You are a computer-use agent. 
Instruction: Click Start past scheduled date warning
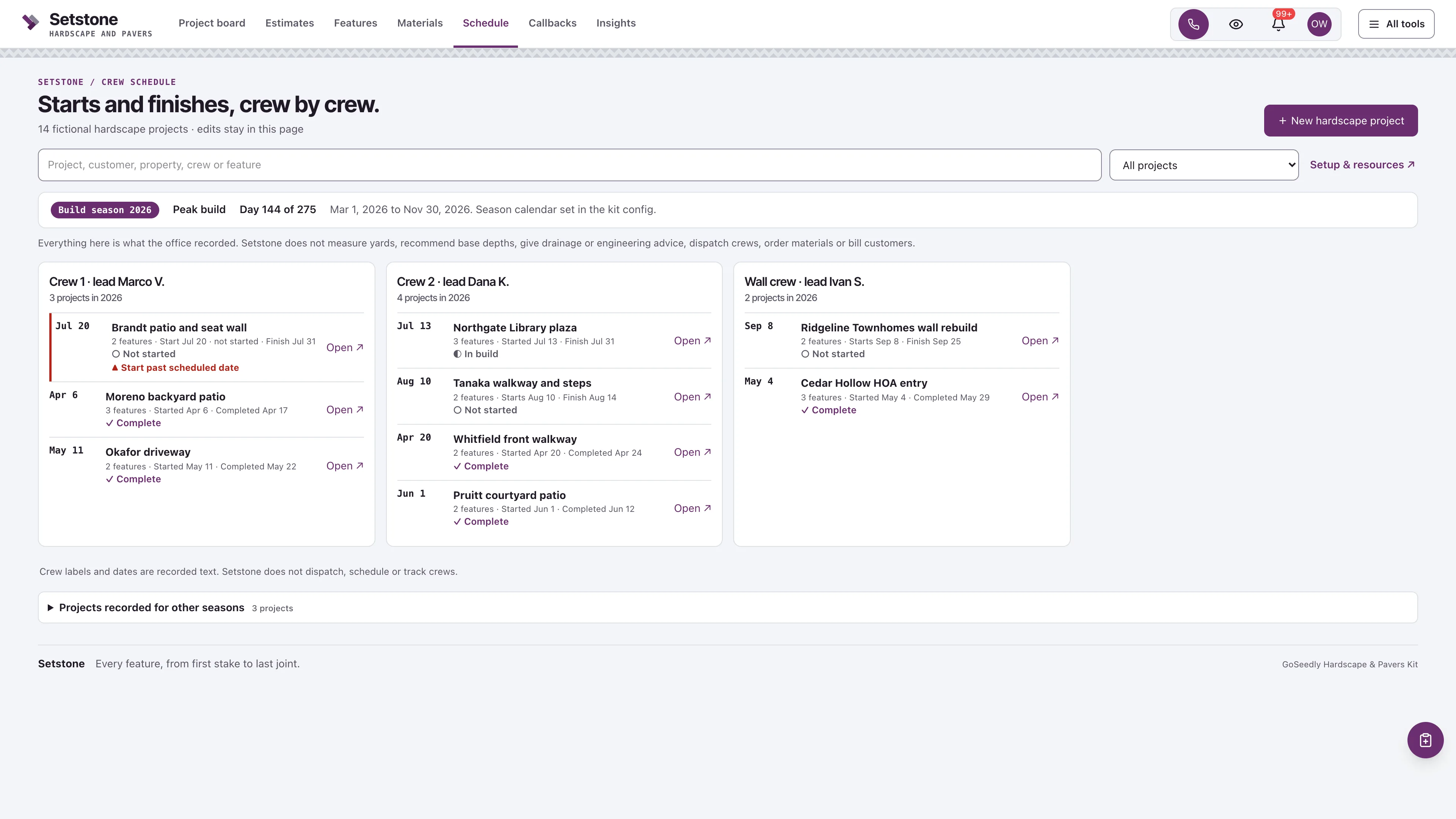pyautogui.click(x=175, y=367)
